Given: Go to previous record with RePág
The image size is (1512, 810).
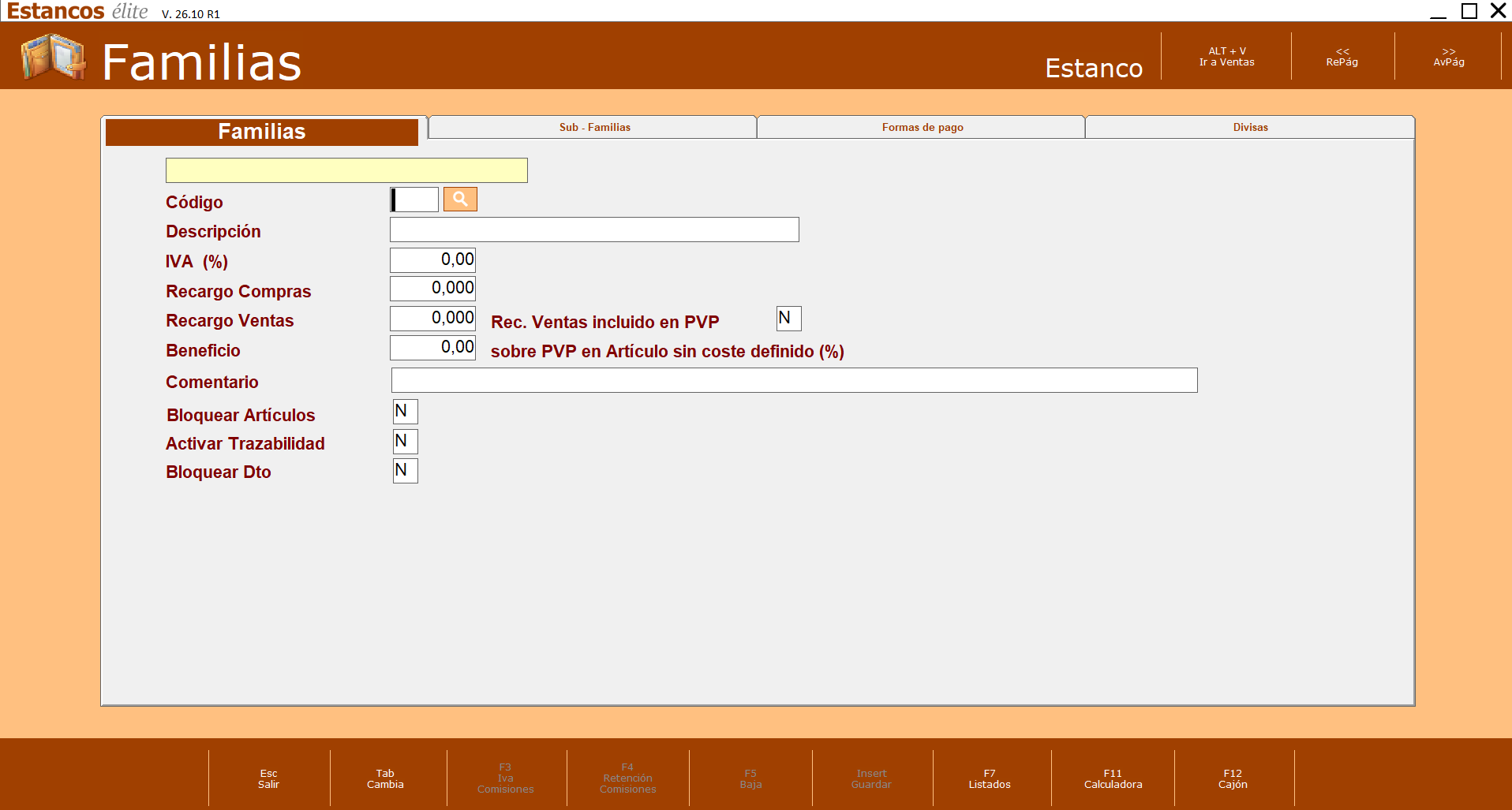Looking at the screenshot, I should click(1342, 57).
